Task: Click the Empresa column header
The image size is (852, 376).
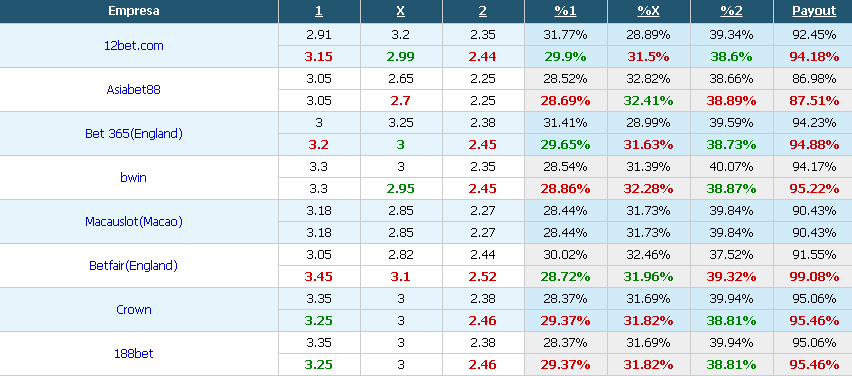Action: (134, 11)
